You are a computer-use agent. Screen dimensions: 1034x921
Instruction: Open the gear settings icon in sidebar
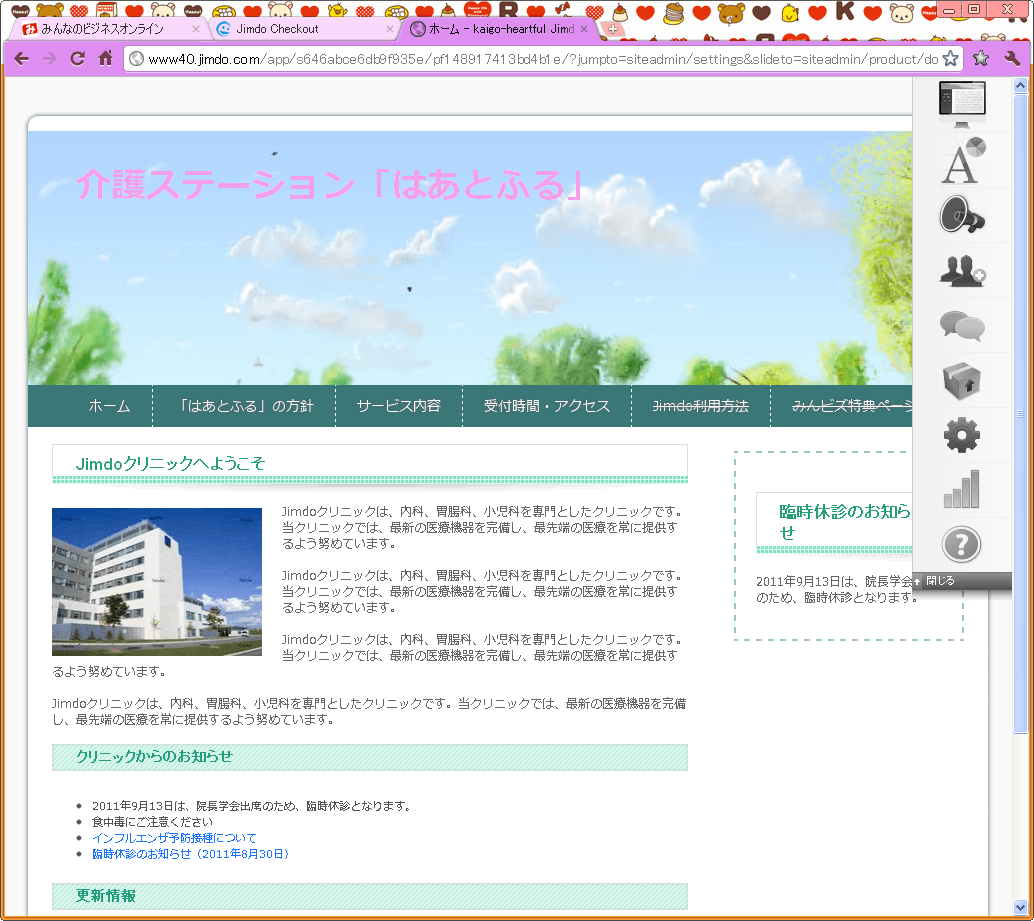tap(961, 435)
